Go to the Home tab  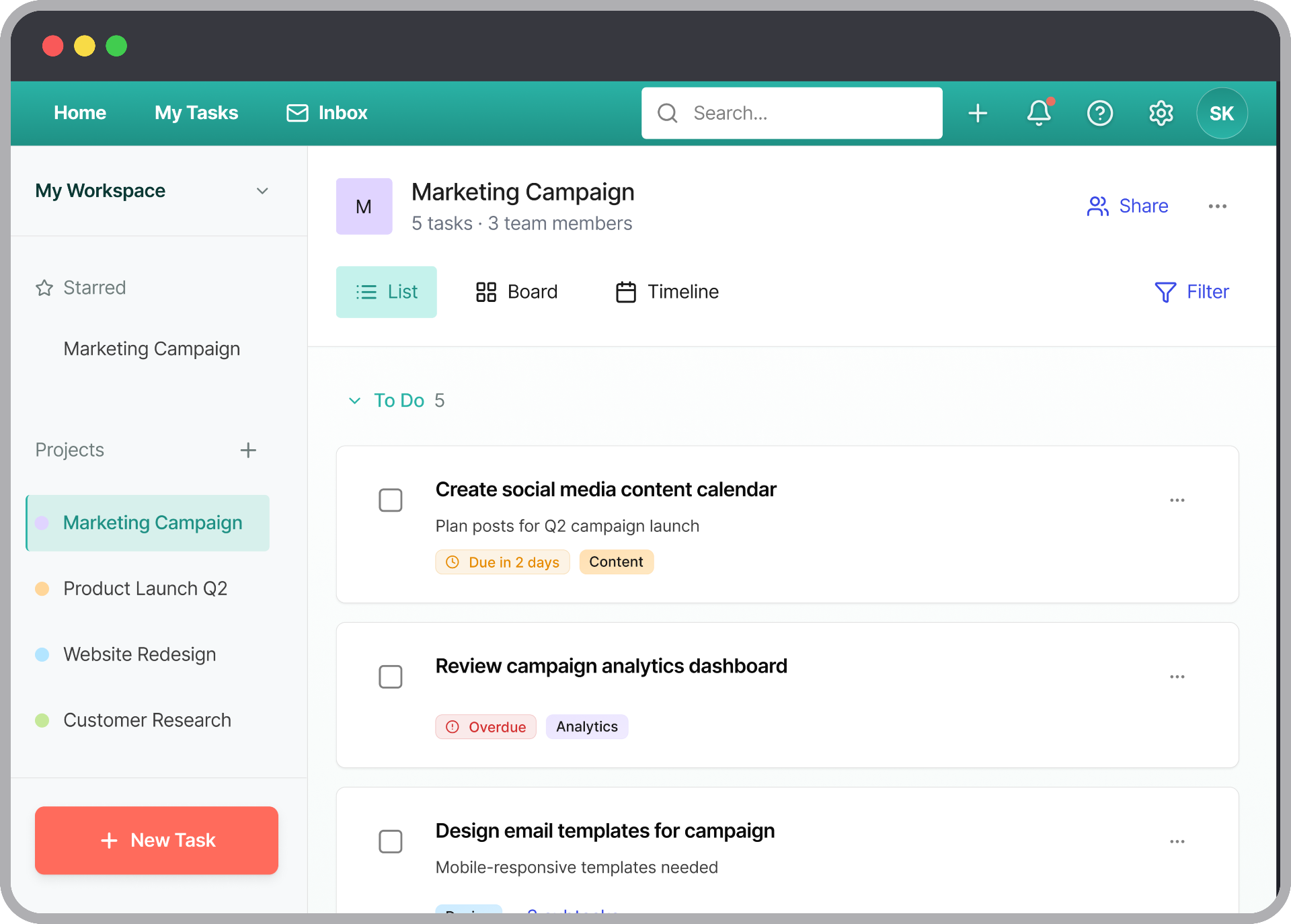(x=80, y=113)
